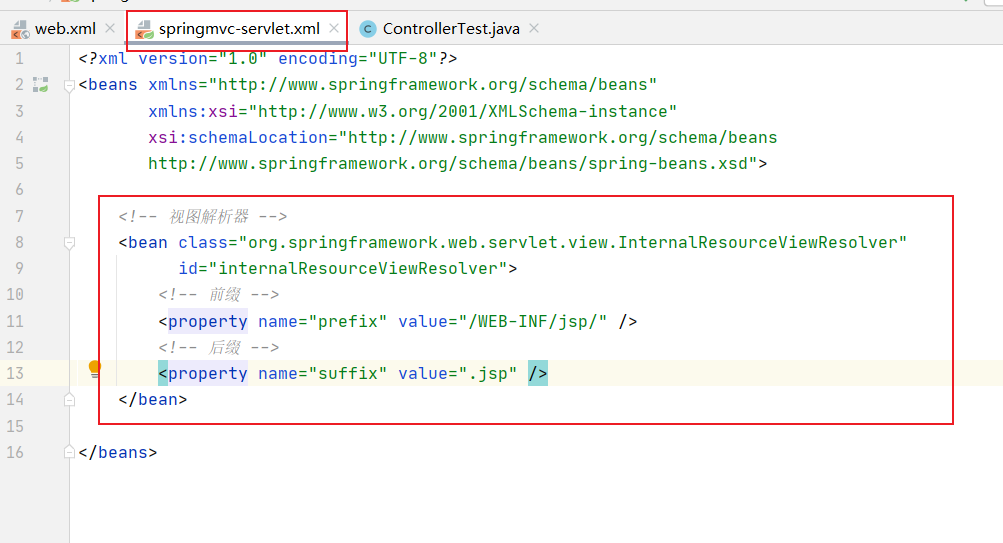Fold block at closing bean tag on line 14
Viewport: 1003px width, 543px height.
(x=69, y=399)
